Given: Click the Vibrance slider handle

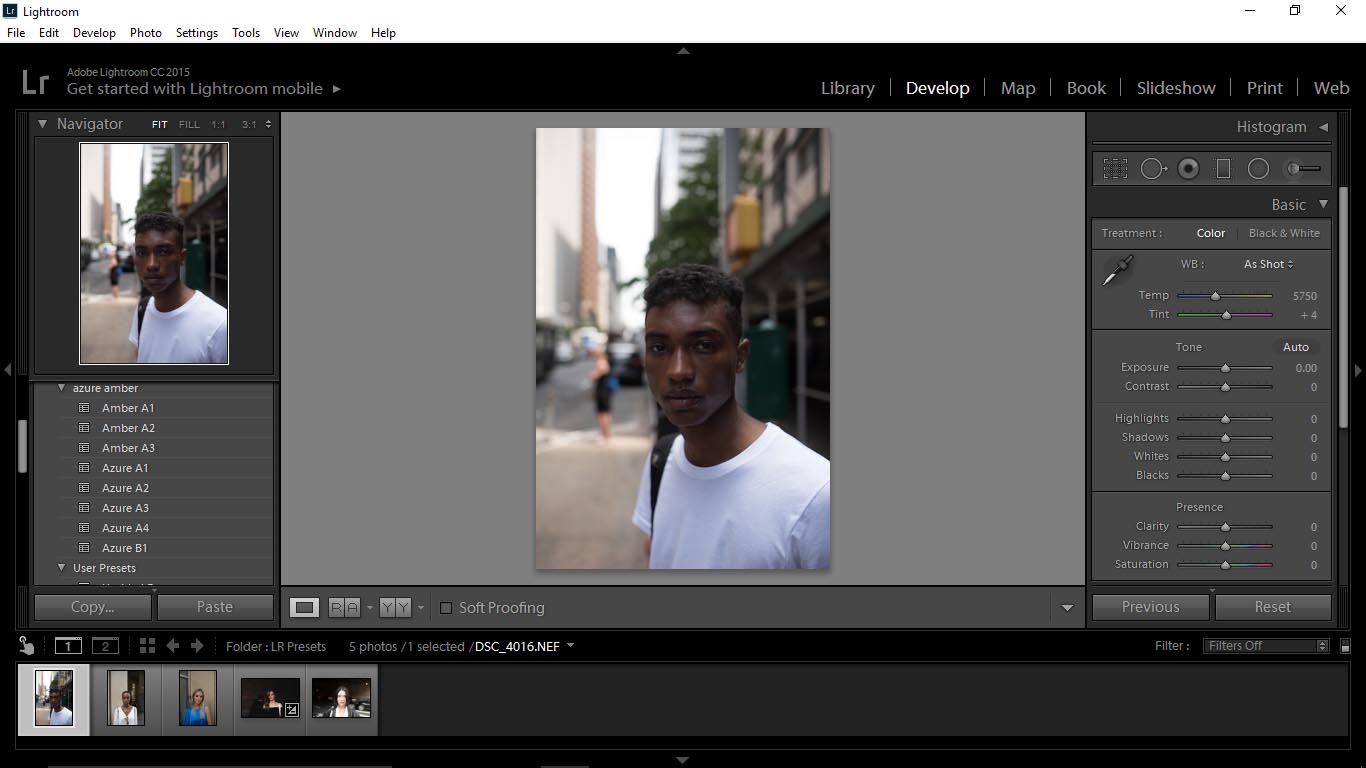Looking at the screenshot, I should [x=1225, y=546].
